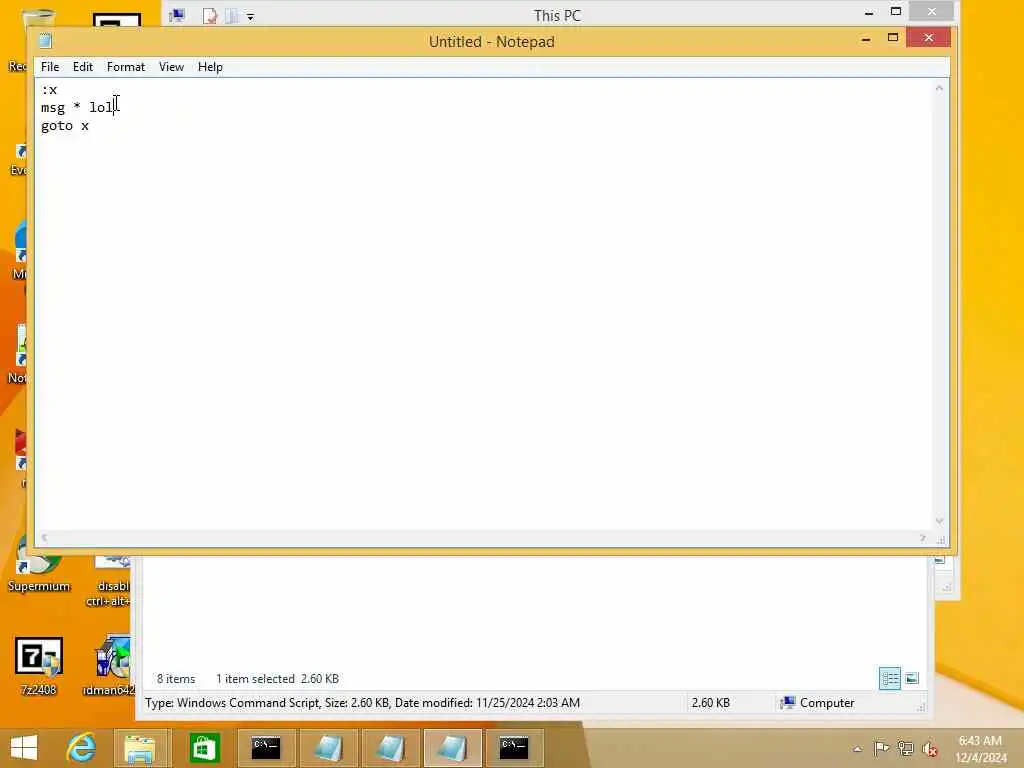Open Action Center flag icon

(881, 748)
